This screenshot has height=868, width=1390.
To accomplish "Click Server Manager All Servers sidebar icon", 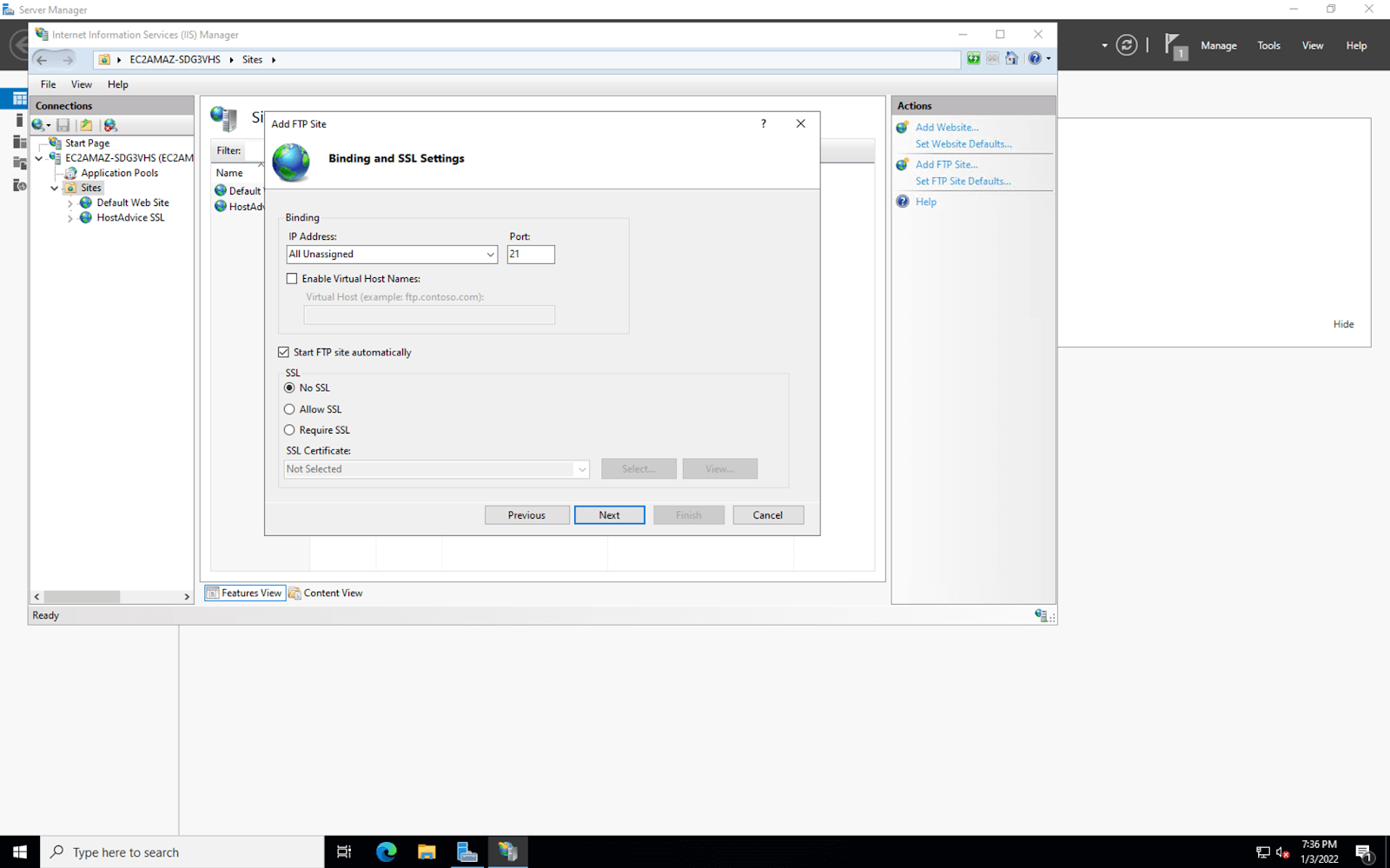I will tap(19, 142).
